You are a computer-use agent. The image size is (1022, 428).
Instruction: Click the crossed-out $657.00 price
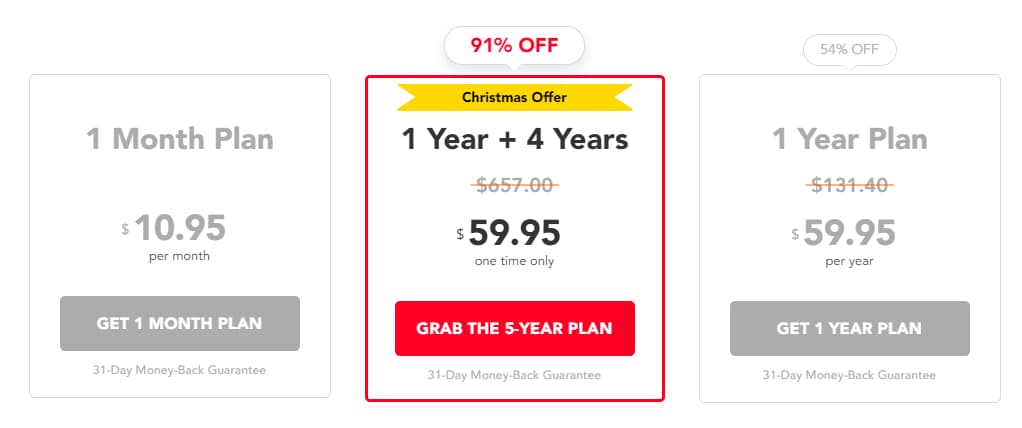coord(514,185)
